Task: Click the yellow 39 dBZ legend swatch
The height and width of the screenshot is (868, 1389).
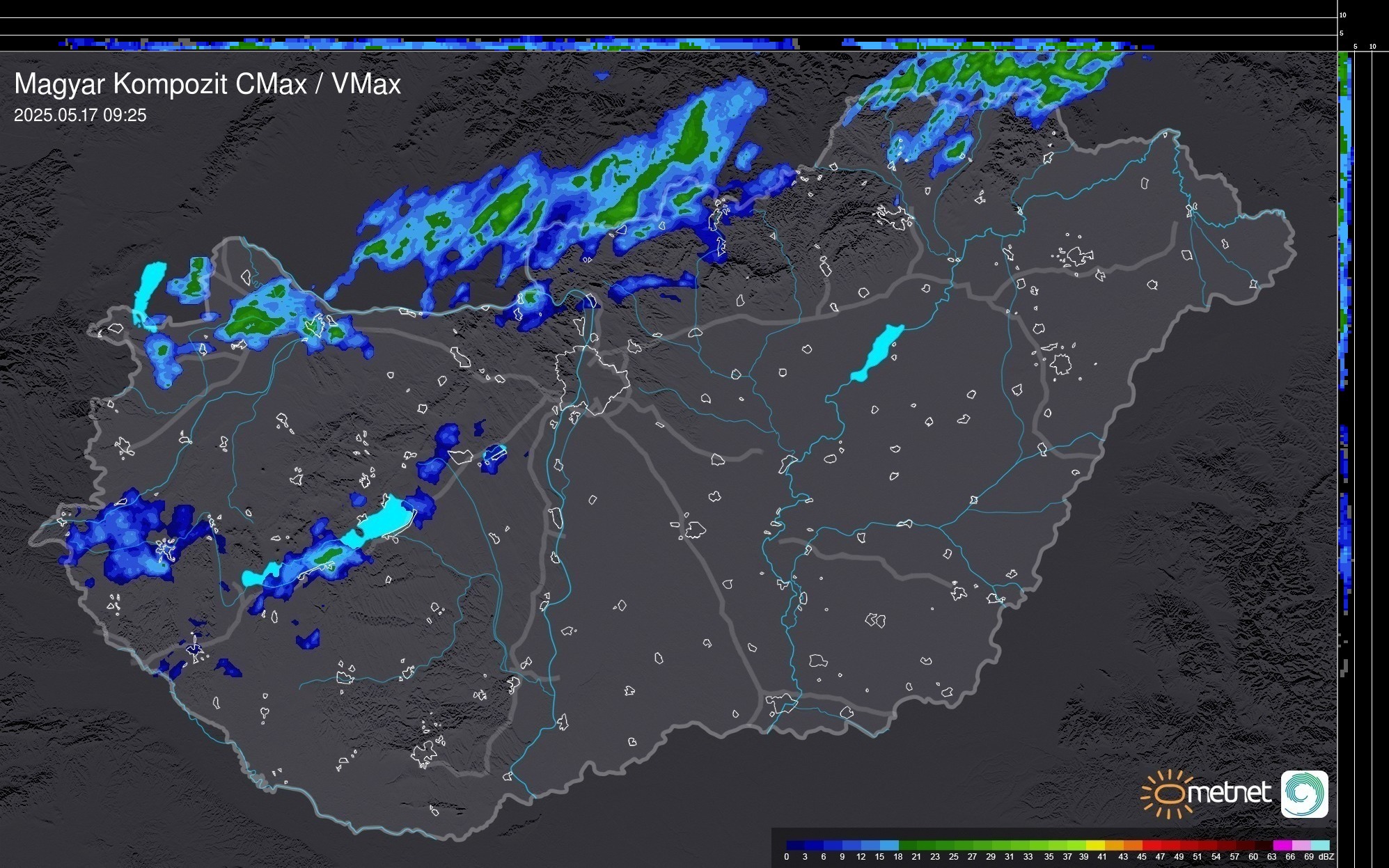Action: [1094, 845]
